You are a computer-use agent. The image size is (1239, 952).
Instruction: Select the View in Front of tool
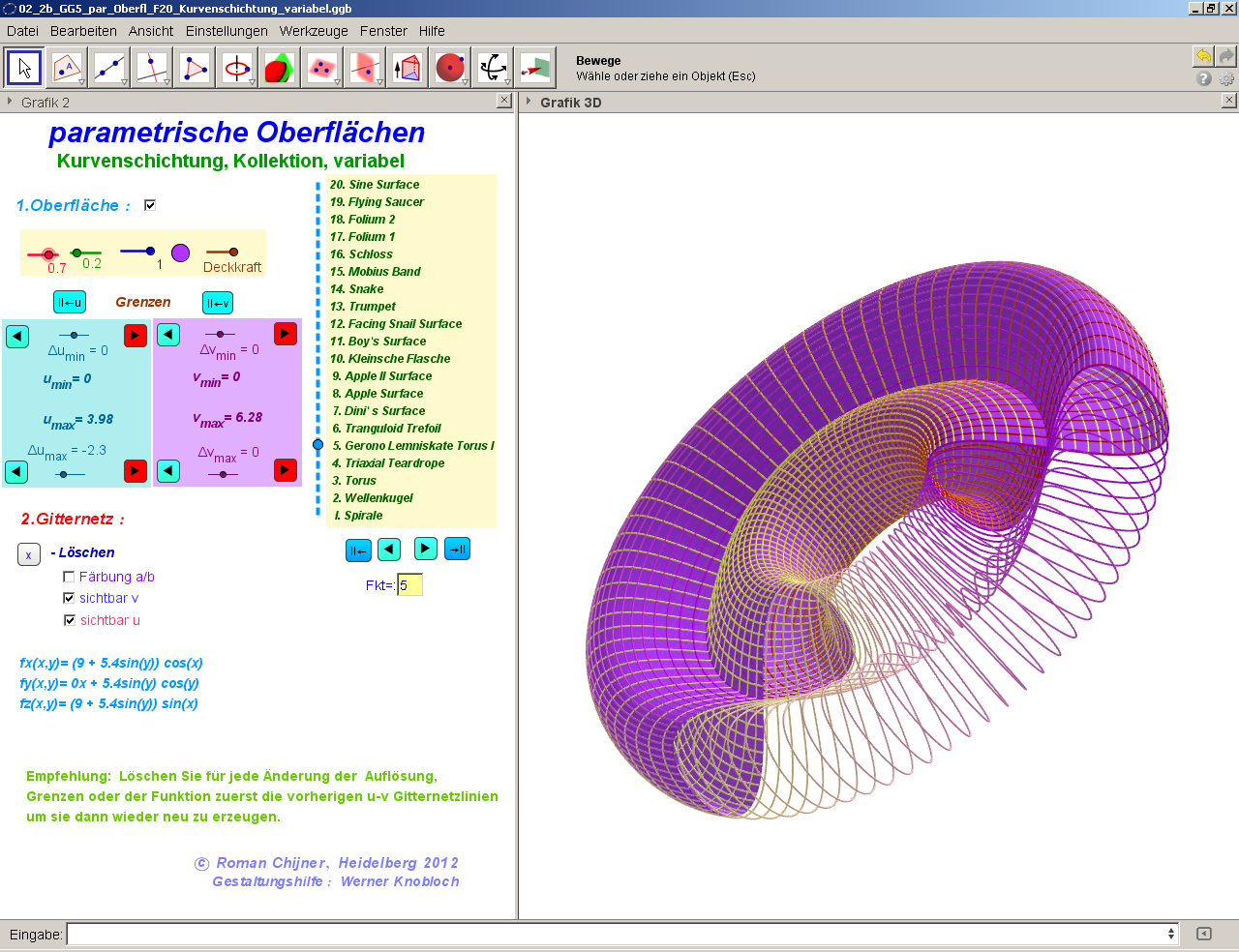[535, 68]
